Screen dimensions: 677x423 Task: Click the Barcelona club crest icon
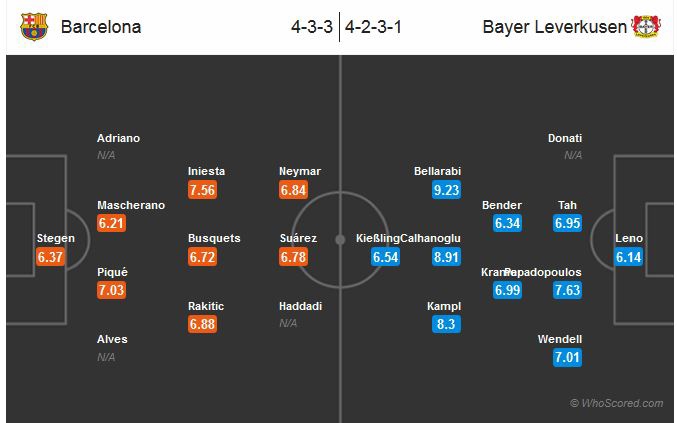tap(34, 26)
